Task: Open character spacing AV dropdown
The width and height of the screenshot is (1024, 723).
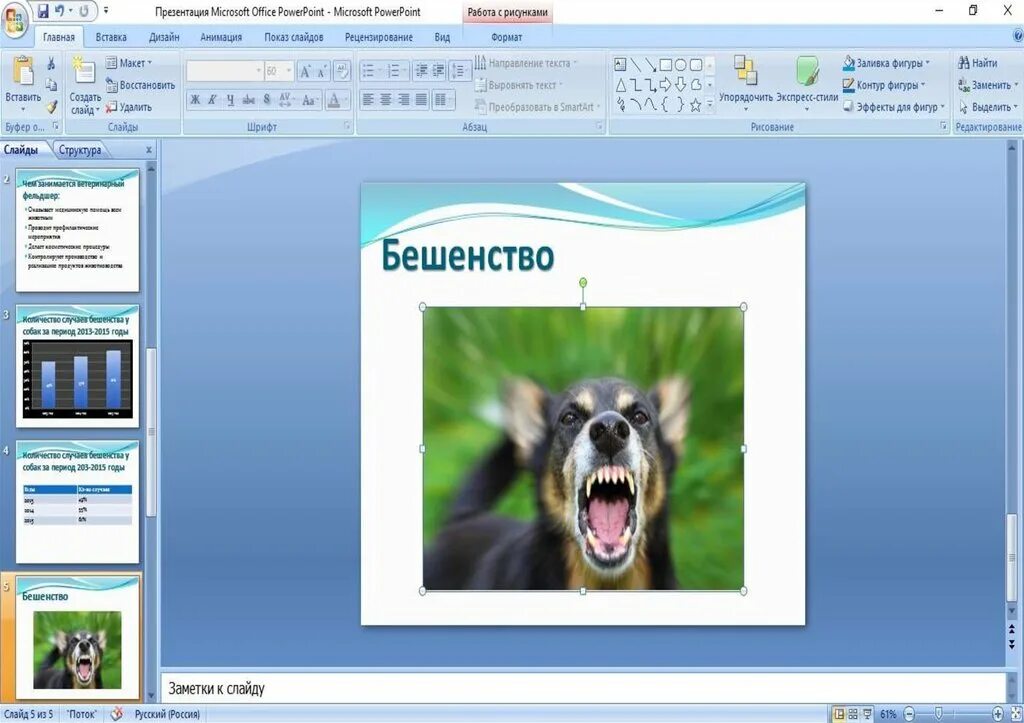Action: click(287, 100)
